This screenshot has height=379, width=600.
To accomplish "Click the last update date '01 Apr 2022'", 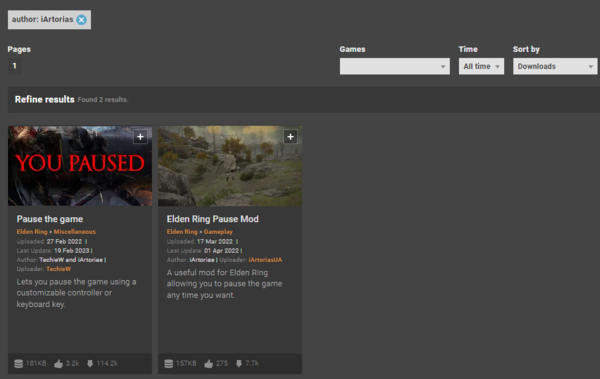I will click(221, 251).
